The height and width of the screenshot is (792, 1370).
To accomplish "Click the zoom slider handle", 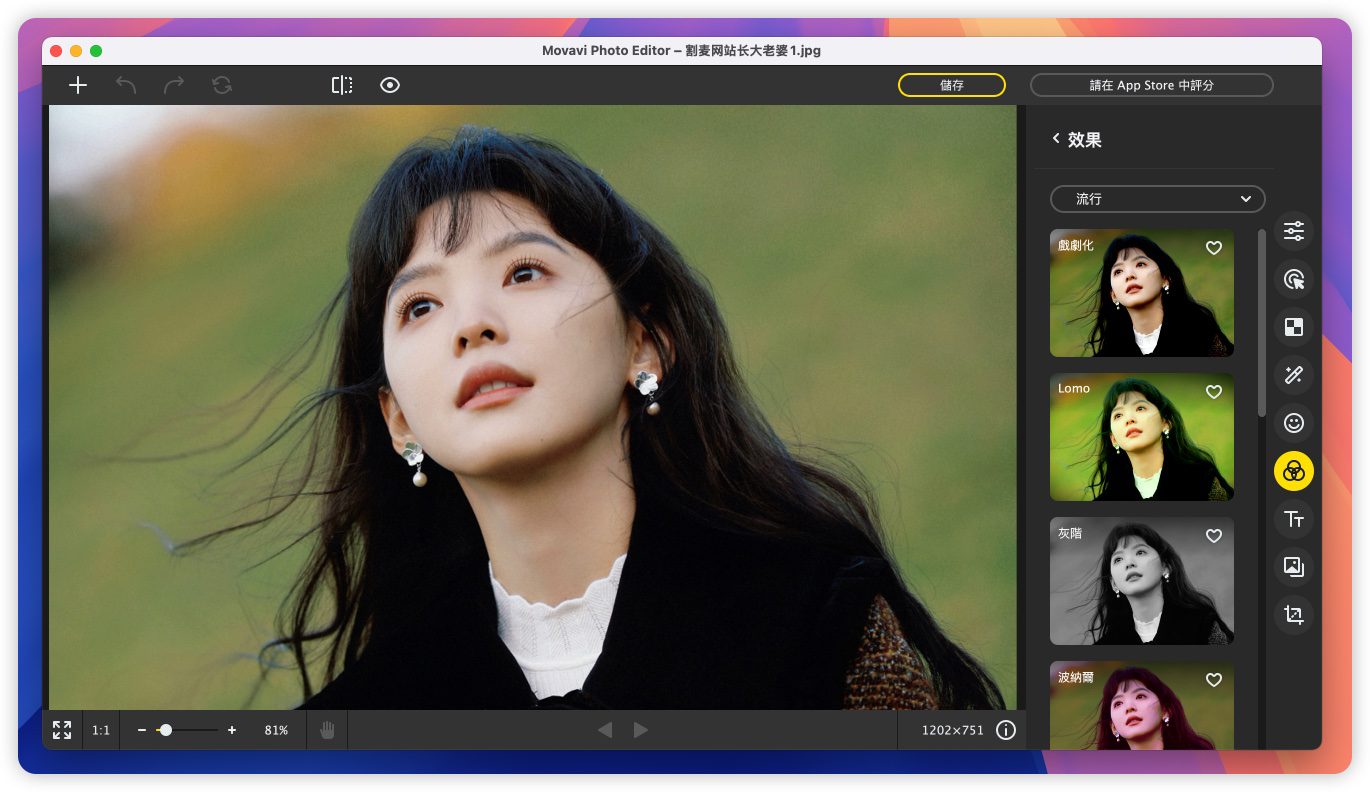I will point(166,730).
